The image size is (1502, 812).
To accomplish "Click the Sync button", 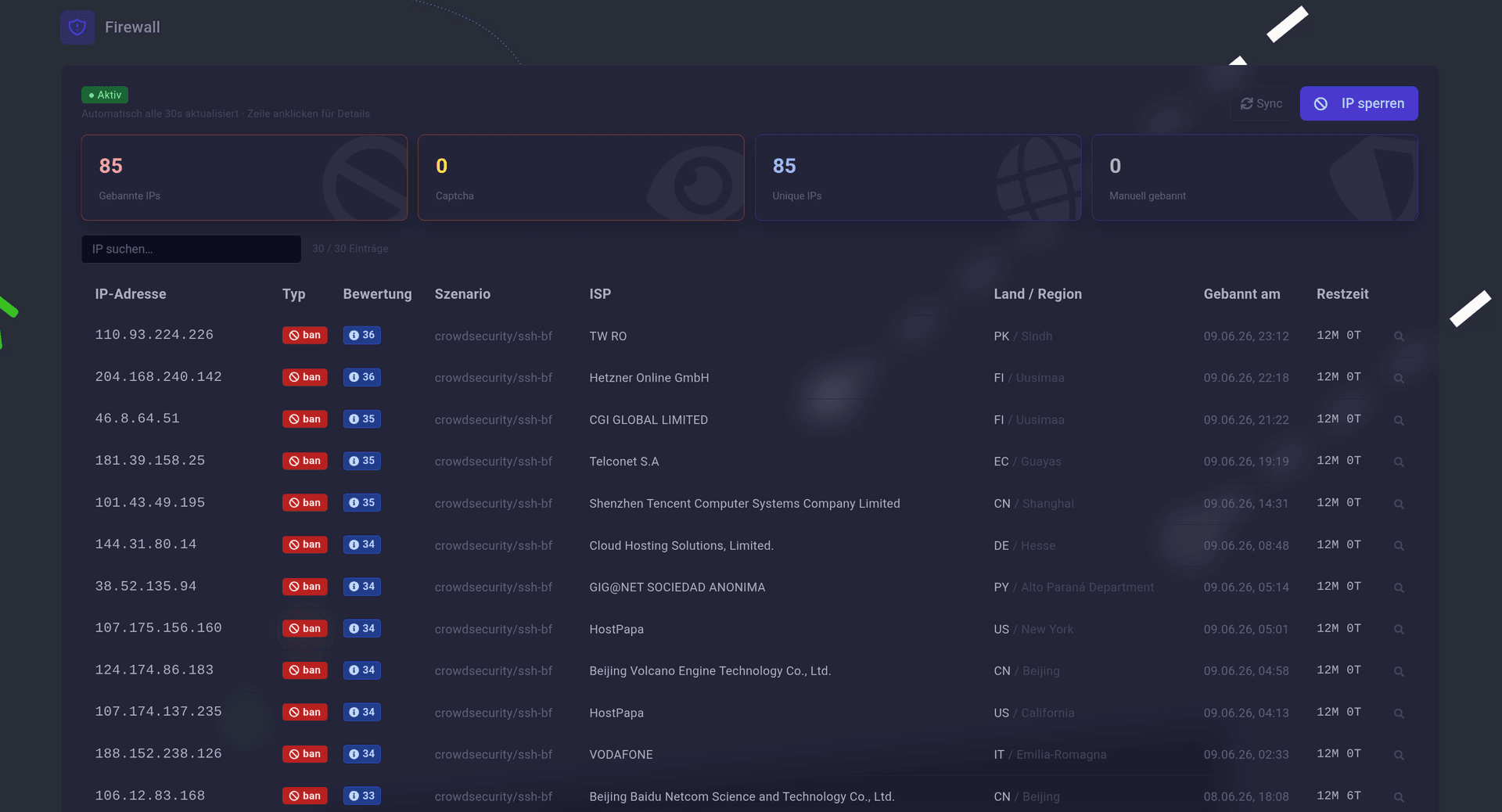I will [x=1261, y=103].
